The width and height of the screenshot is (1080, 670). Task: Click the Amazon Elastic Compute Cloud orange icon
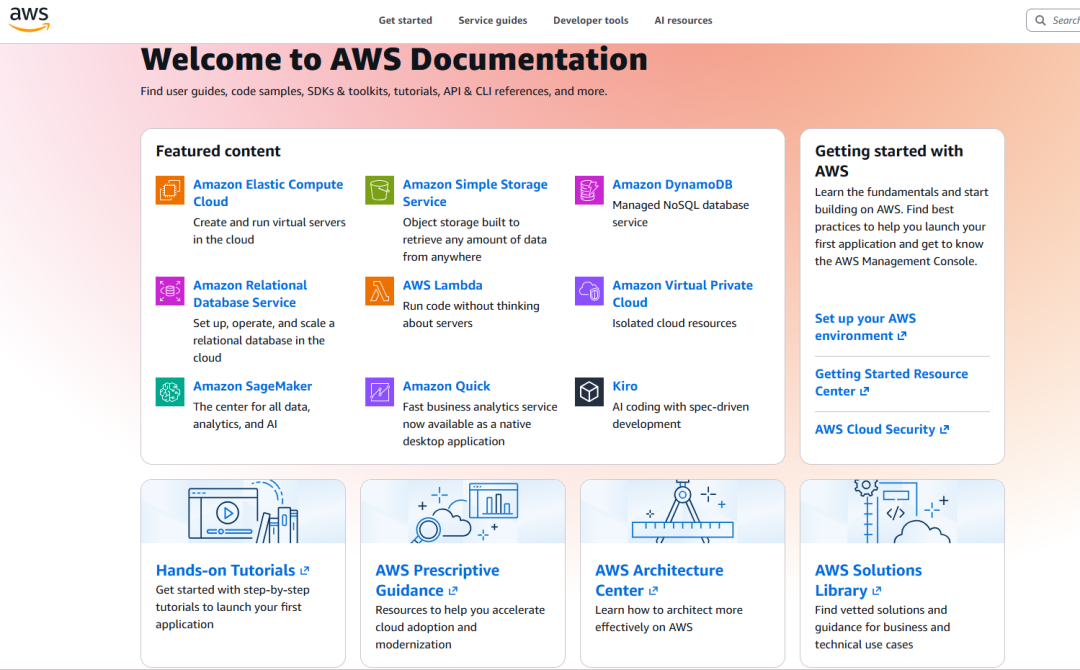point(169,190)
